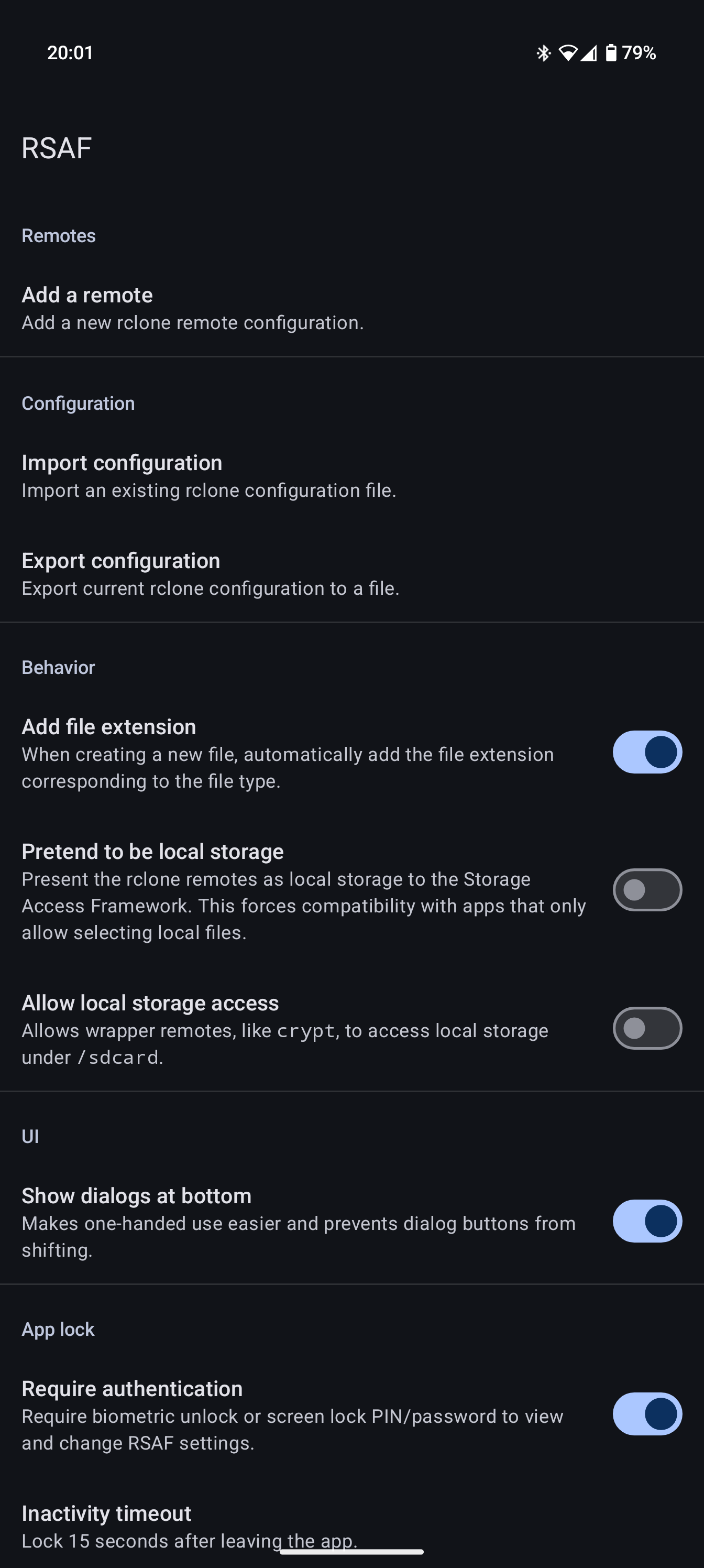
Task: Open Inactivity timeout setting
Action: tap(189, 1526)
